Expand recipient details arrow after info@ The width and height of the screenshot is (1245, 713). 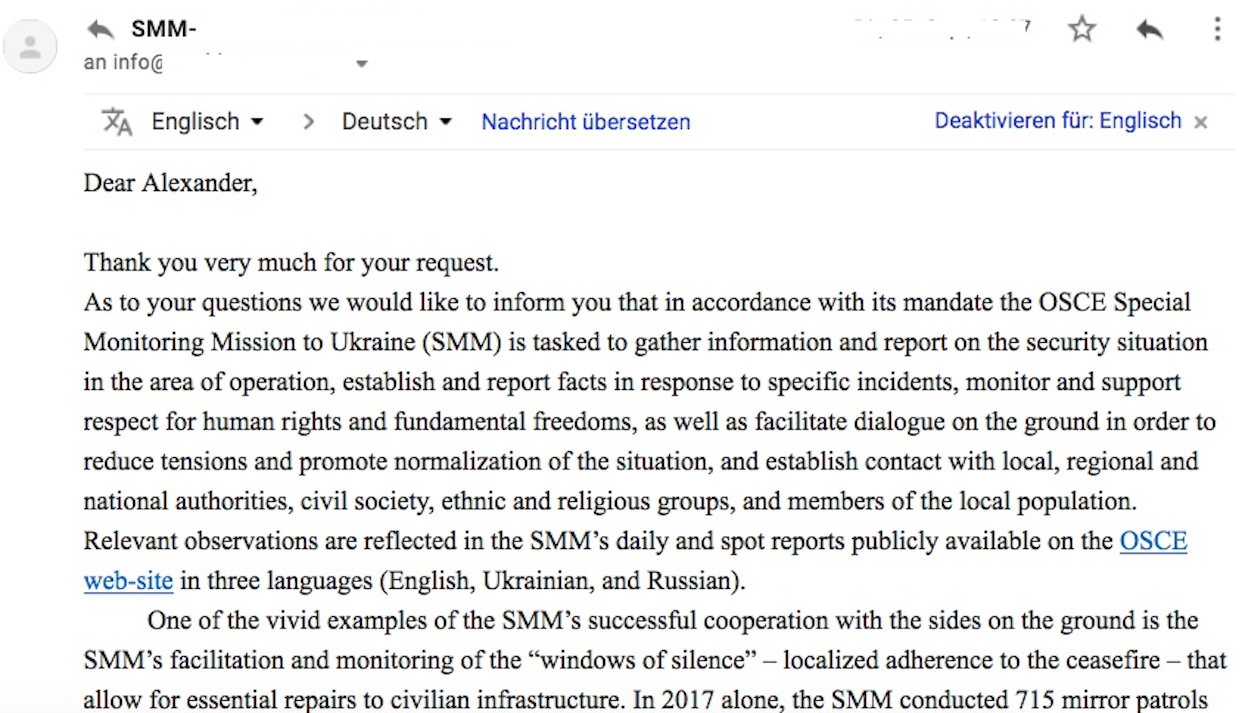(x=362, y=64)
